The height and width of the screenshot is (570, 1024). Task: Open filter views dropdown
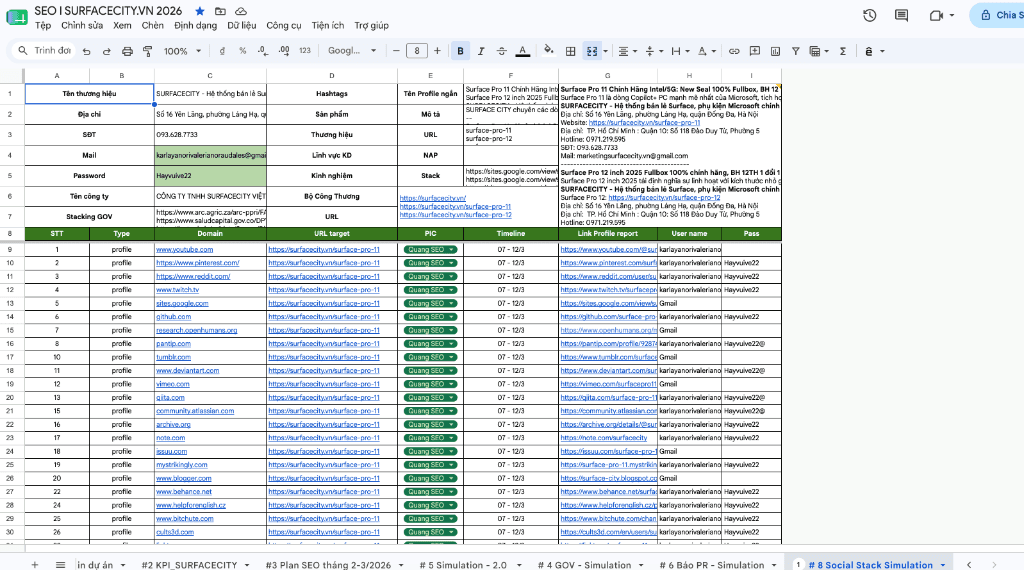pyautogui.click(x=819, y=51)
